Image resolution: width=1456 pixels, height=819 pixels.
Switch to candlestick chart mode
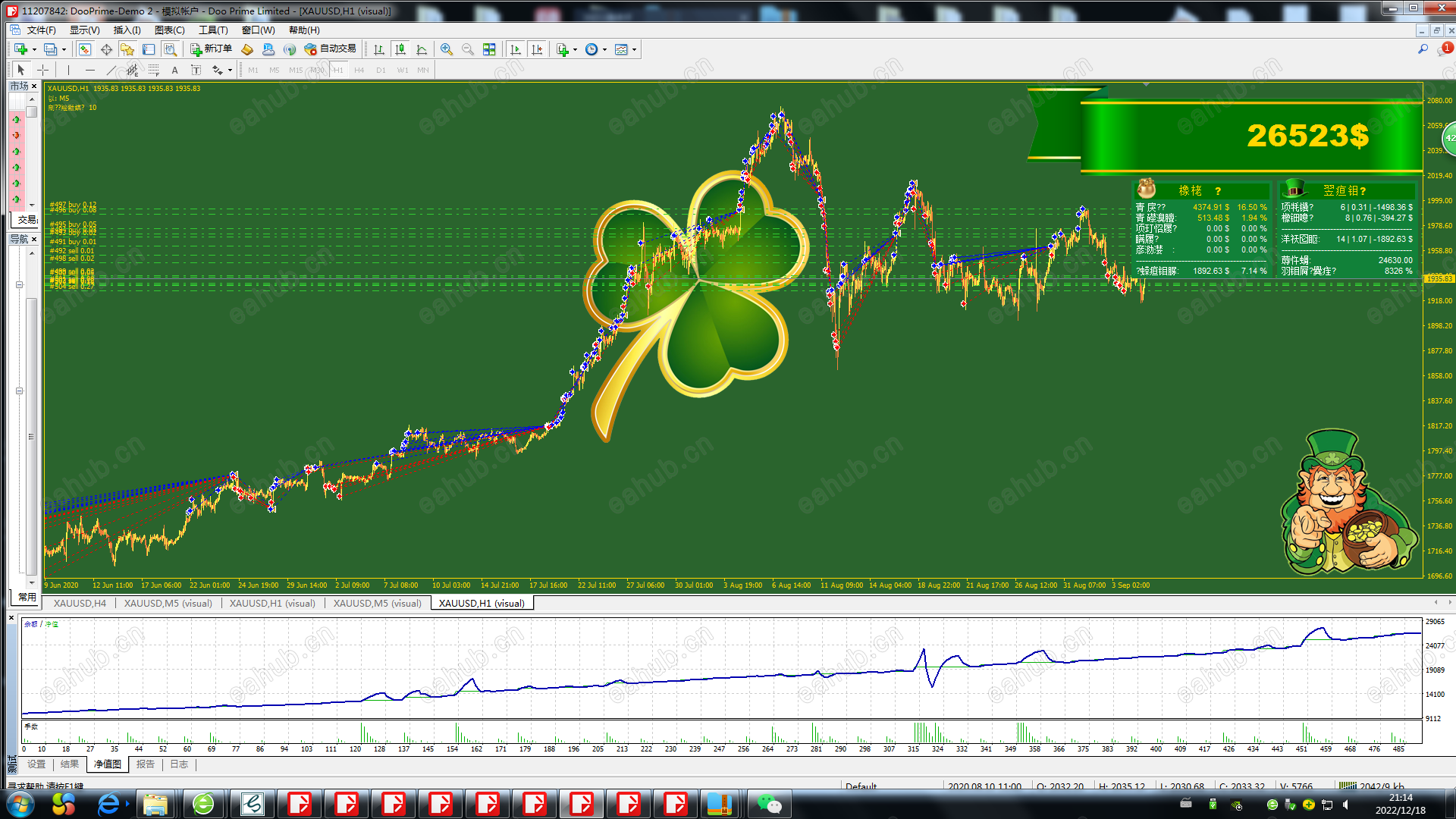[x=400, y=49]
